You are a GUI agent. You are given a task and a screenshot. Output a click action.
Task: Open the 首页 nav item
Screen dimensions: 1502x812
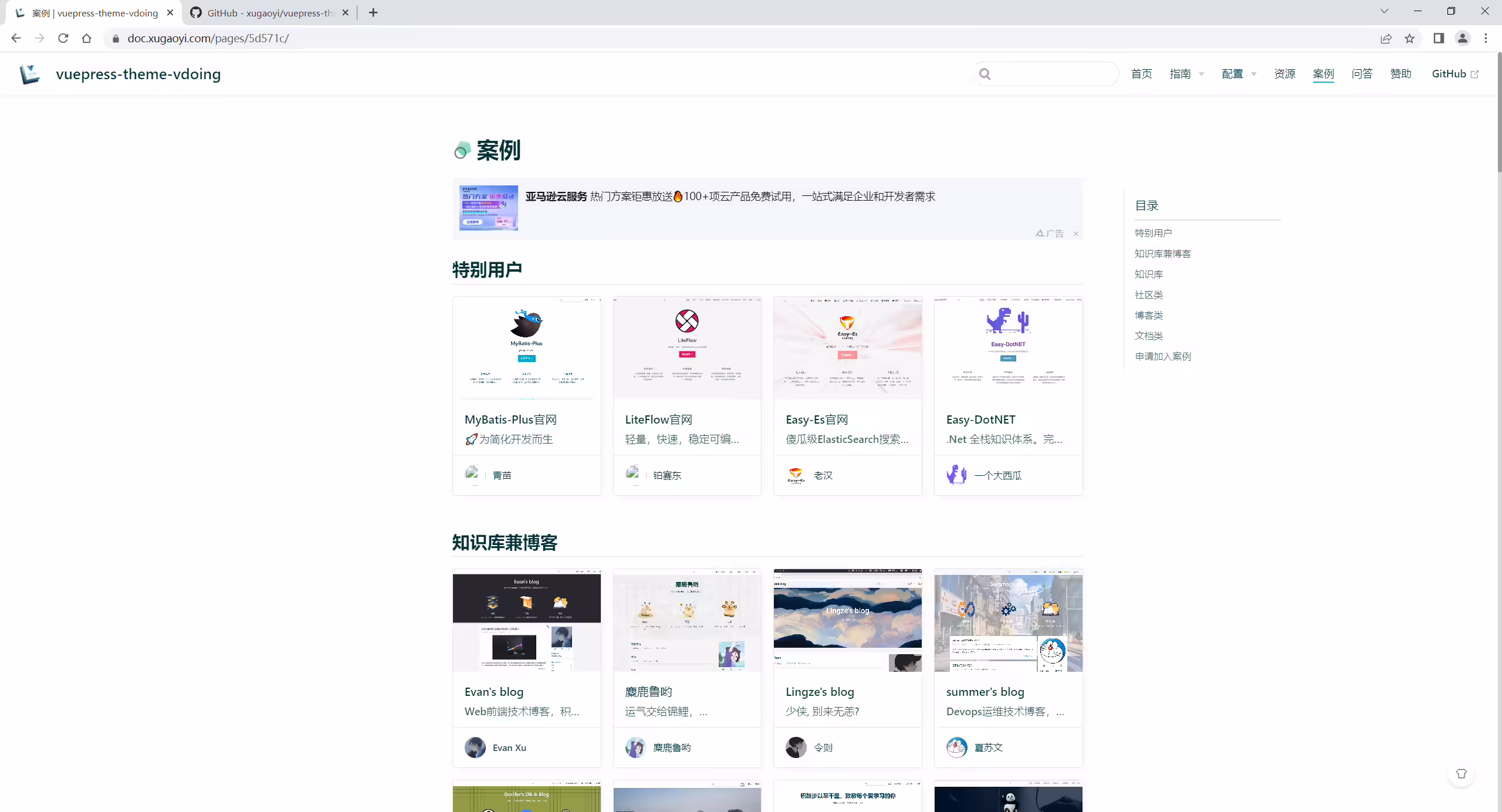coord(1142,74)
